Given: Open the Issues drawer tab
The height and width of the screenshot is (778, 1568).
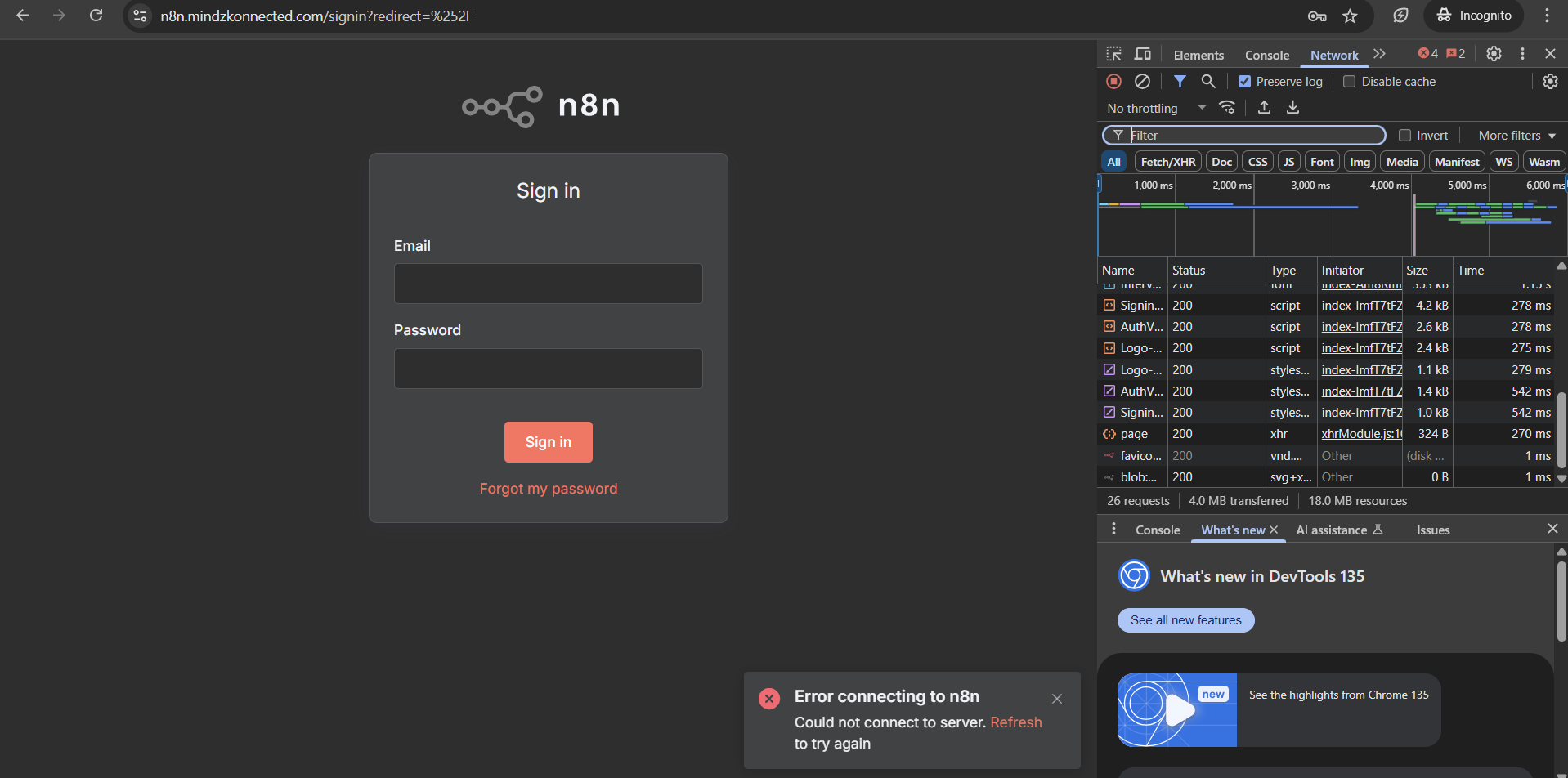Looking at the screenshot, I should [1433, 530].
